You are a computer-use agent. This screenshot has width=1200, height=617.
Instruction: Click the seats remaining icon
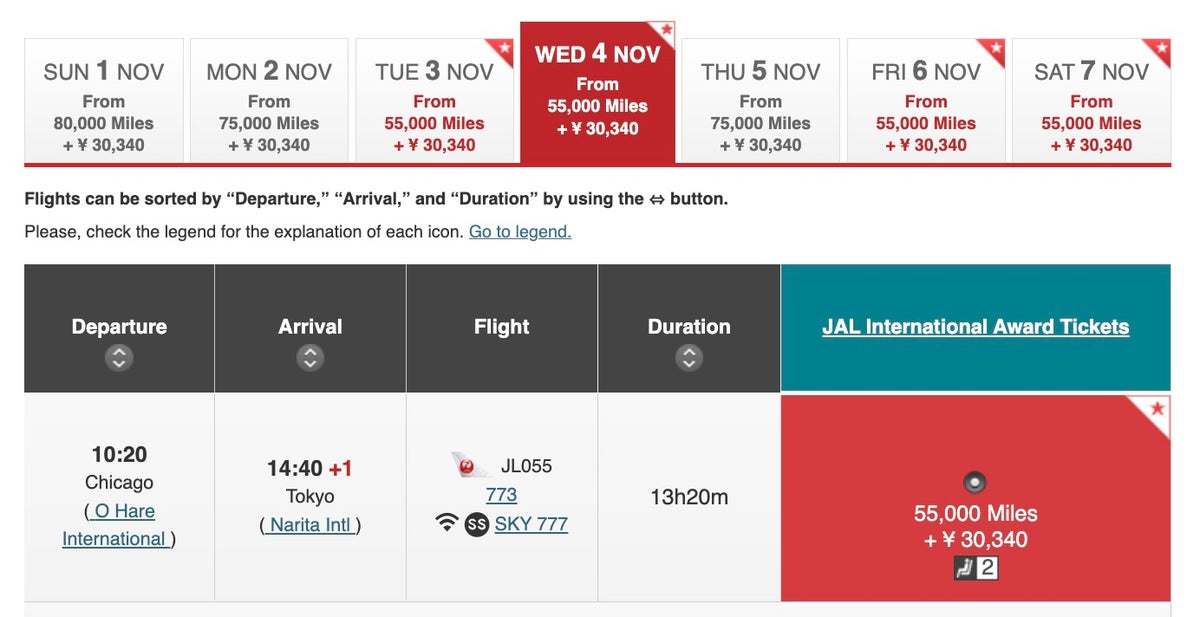pos(975,569)
